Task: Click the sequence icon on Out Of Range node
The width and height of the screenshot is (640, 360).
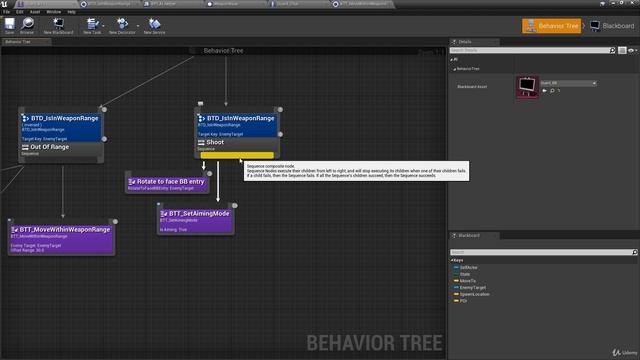Action: click(x=25, y=147)
